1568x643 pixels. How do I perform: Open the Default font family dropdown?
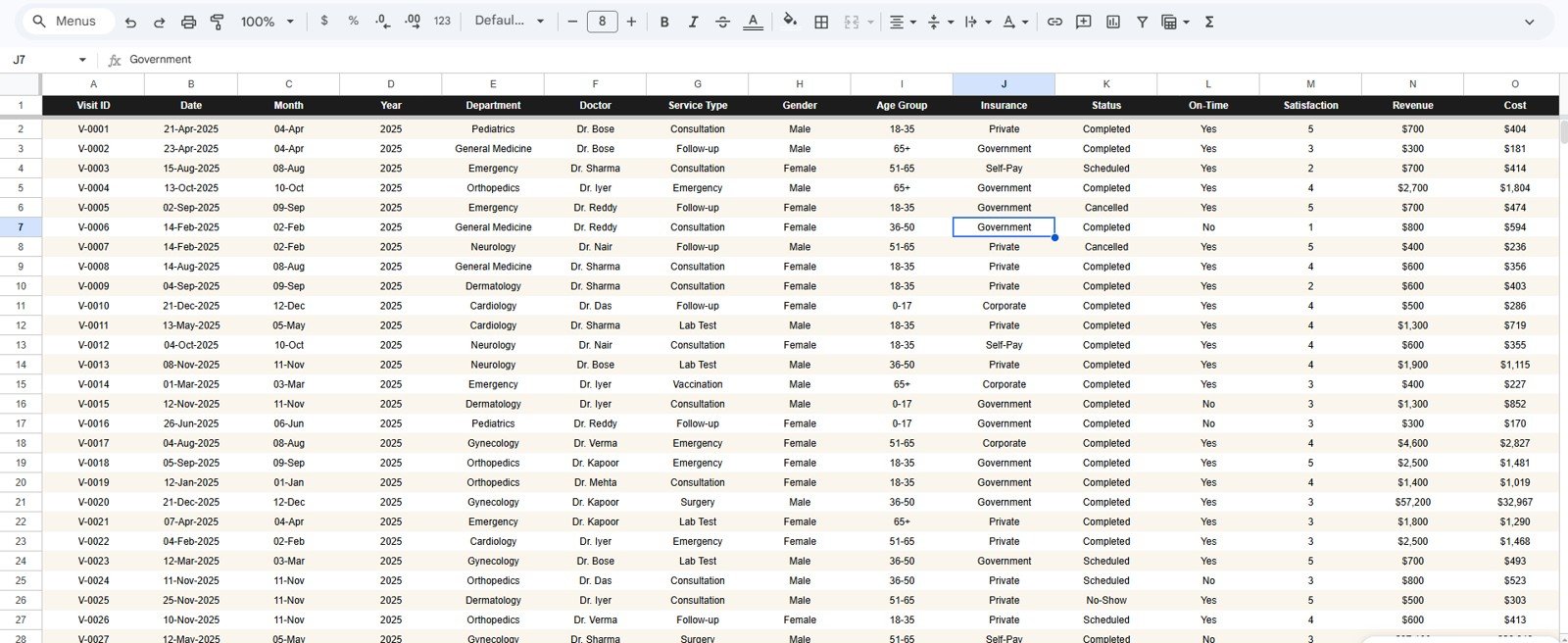pos(510,21)
